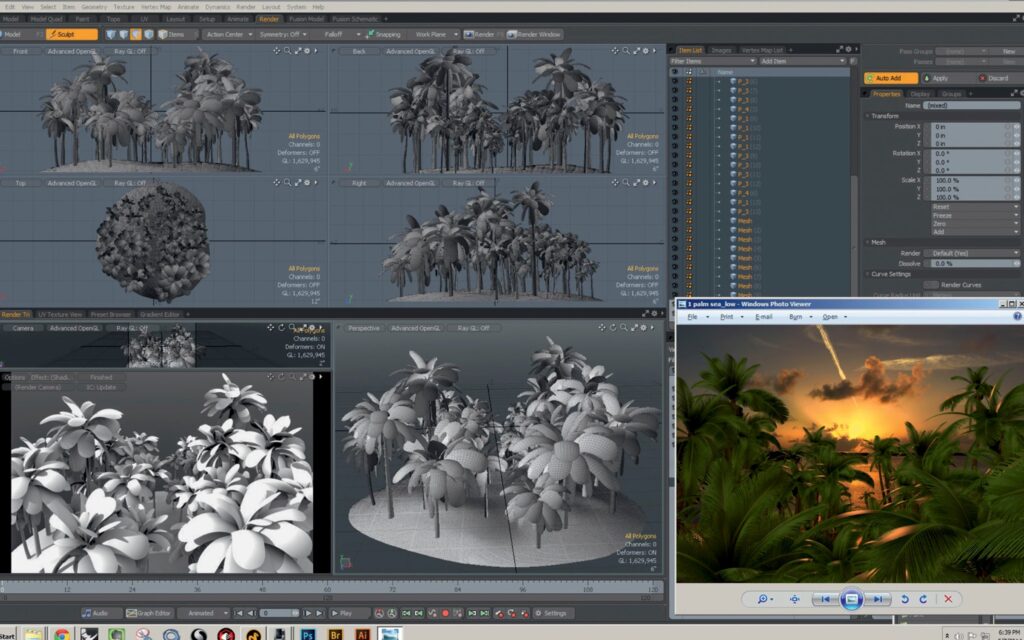Open the Texture menu
Screen dimensions: 1024x640
click(x=123, y=7)
